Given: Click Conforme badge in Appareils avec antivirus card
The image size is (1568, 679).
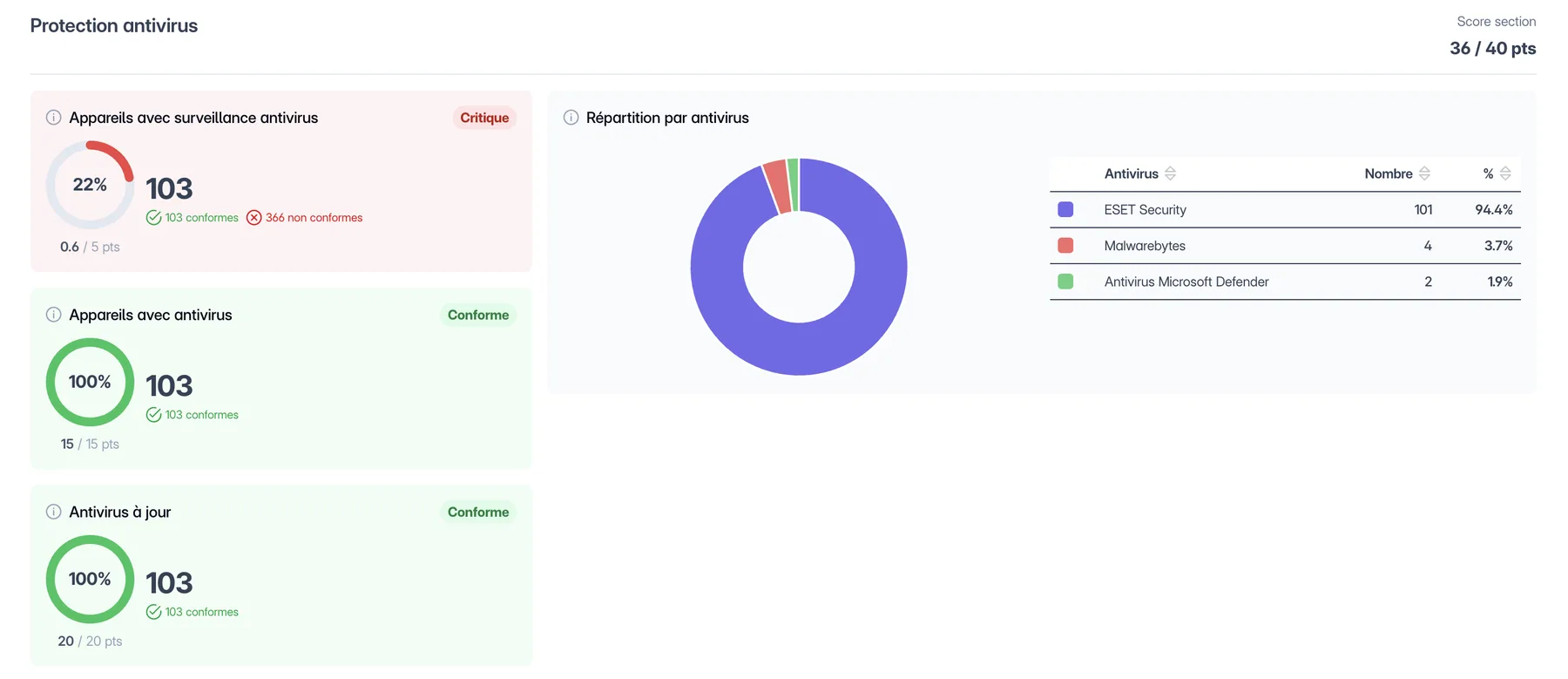Looking at the screenshot, I should pyautogui.click(x=478, y=315).
